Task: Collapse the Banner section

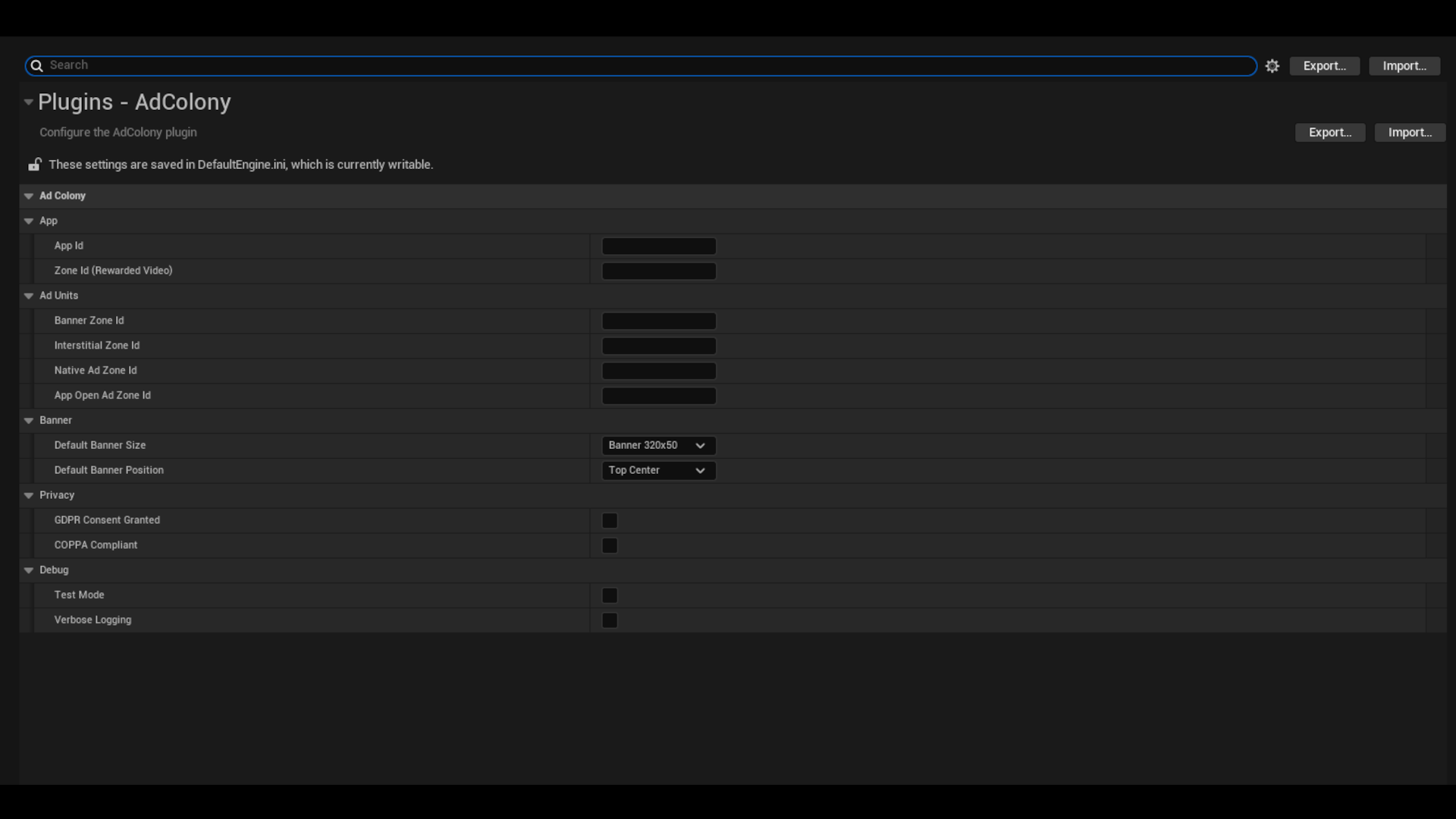Action: [x=29, y=420]
